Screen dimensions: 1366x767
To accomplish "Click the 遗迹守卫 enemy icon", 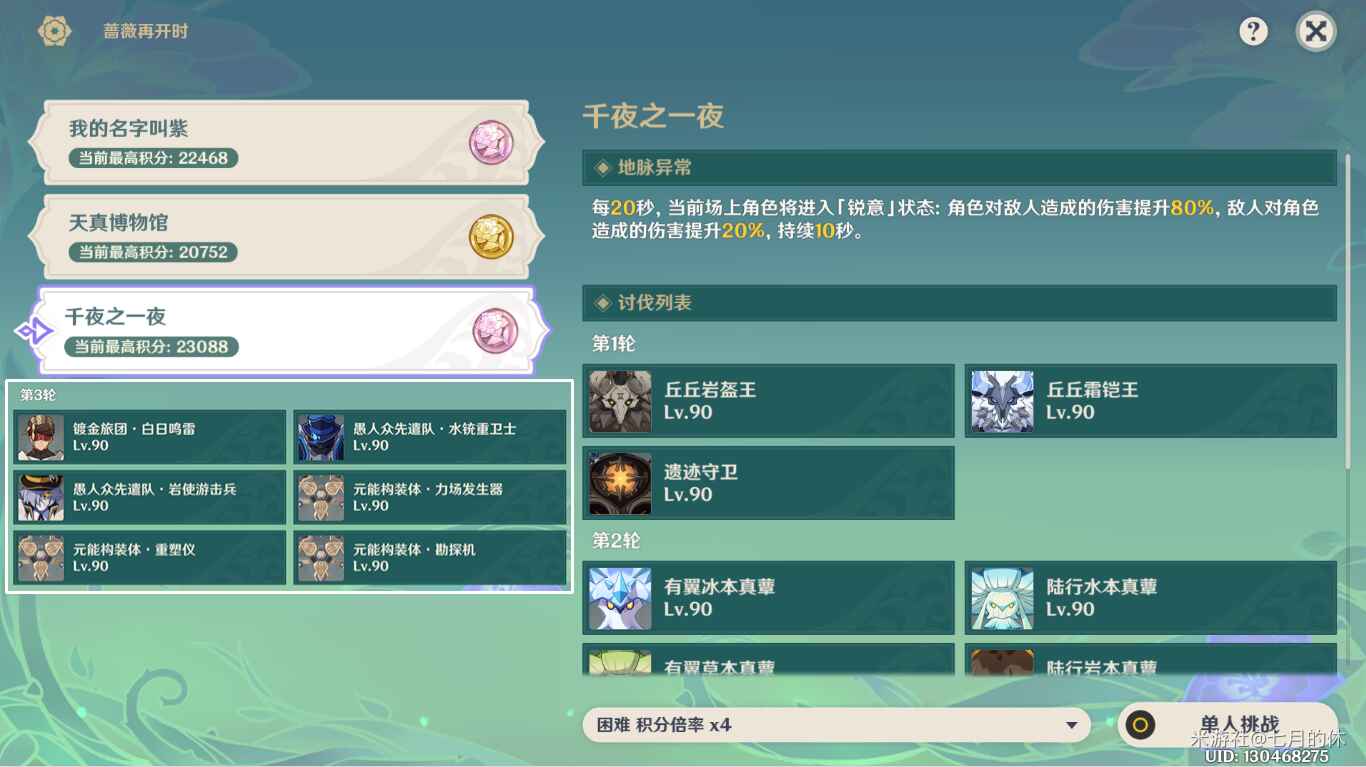I will click(x=620, y=483).
